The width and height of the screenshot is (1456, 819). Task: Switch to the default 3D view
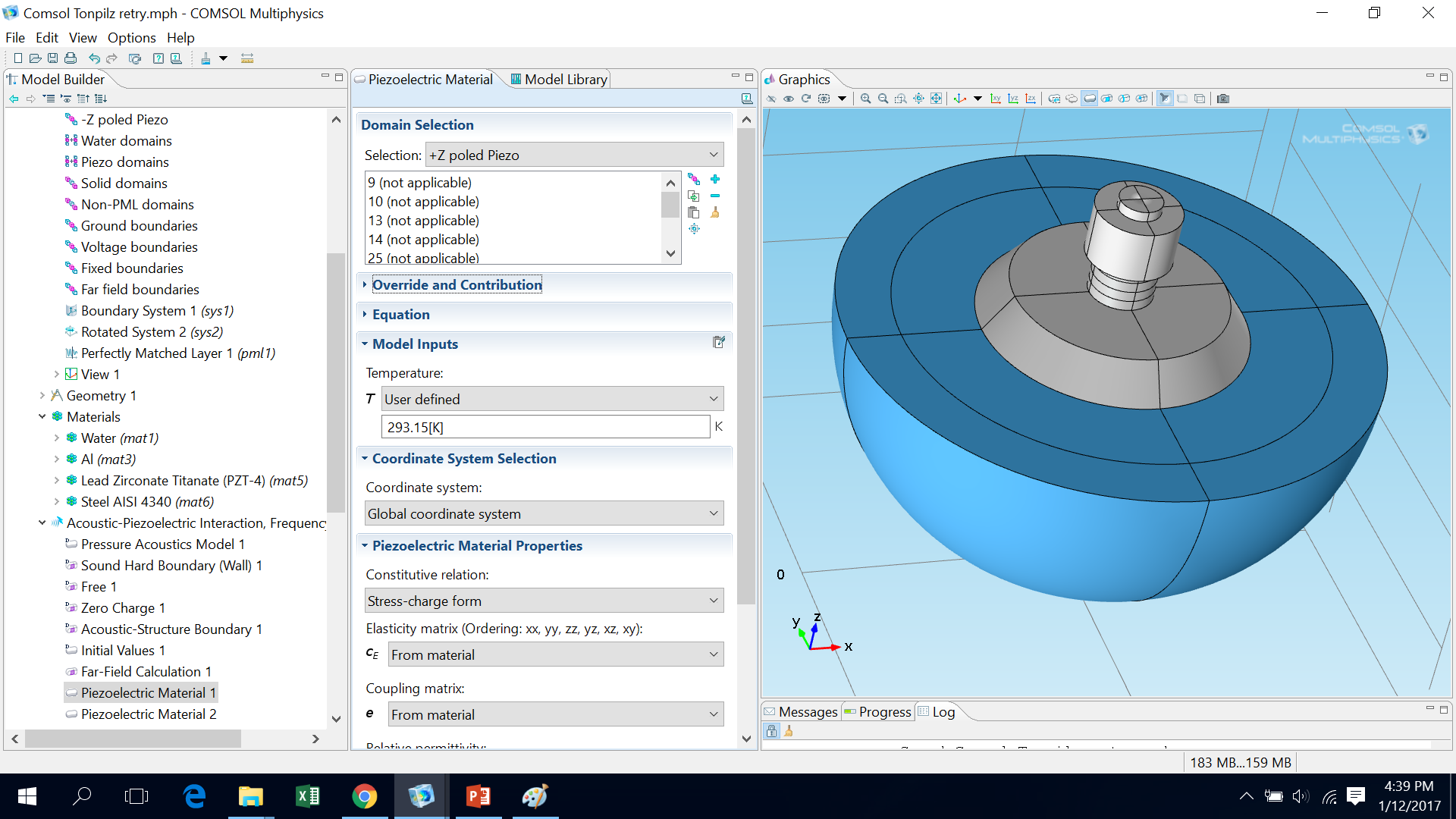[959, 99]
